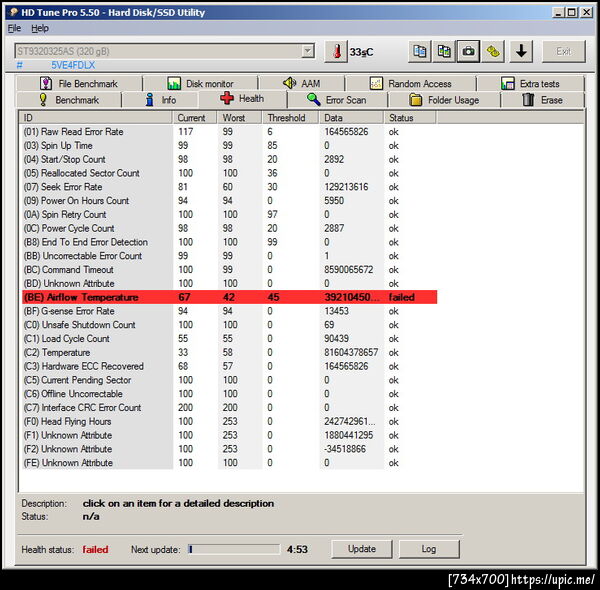Select the Raw Read Error Rate row
This screenshot has width=600, height=590.
(x=230, y=132)
